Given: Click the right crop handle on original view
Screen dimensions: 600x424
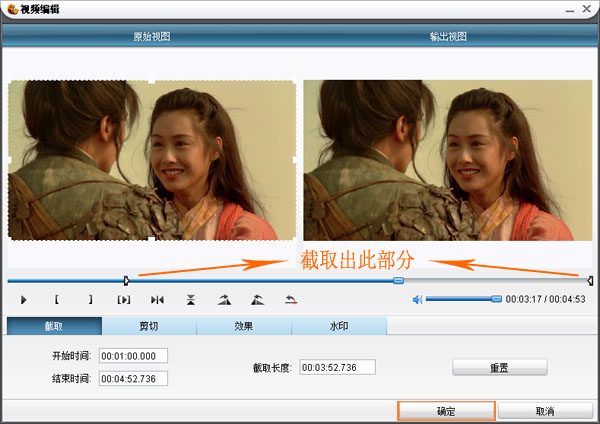Looking at the screenshot, I should tap(295, 160).
